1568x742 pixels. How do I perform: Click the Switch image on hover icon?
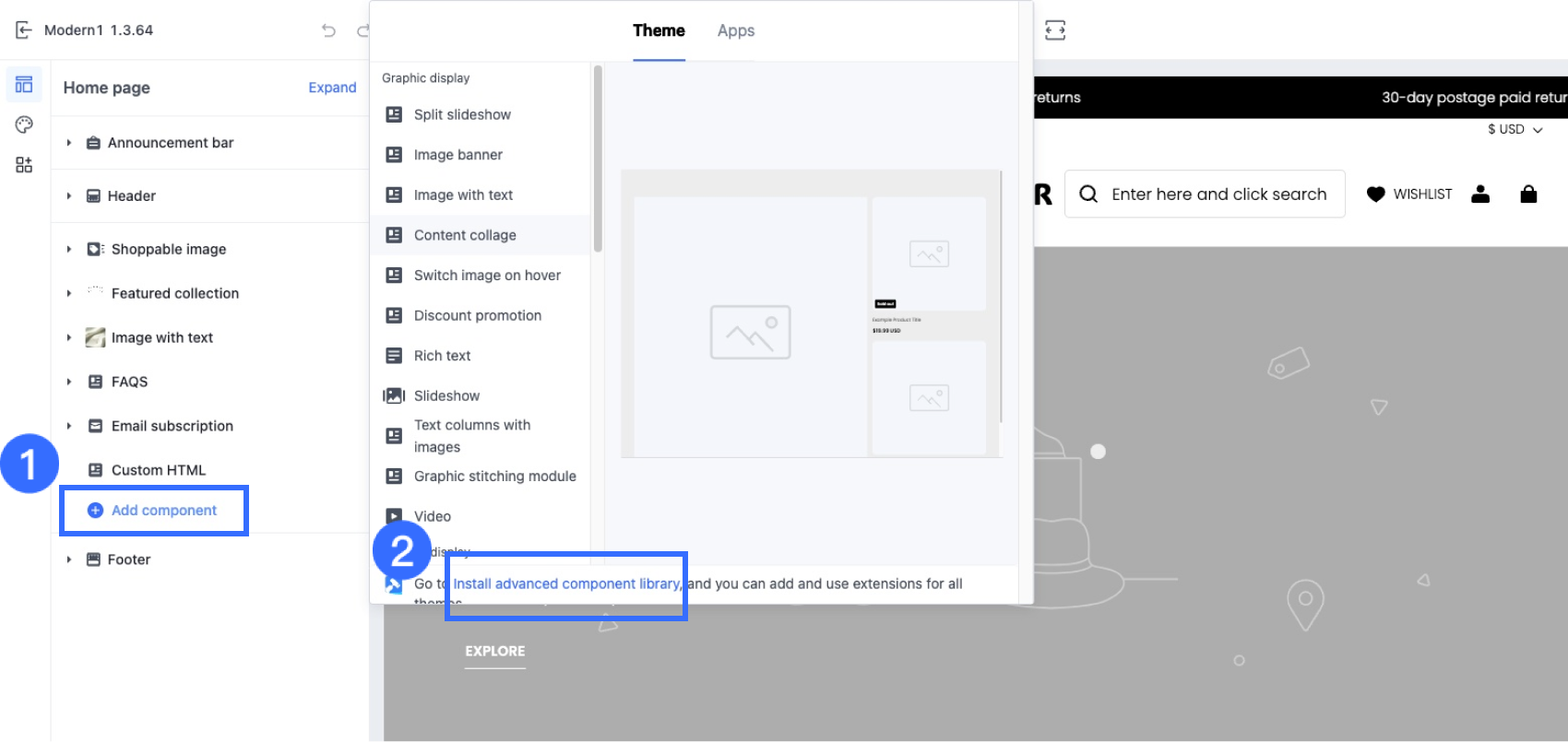tap(394, 275)
